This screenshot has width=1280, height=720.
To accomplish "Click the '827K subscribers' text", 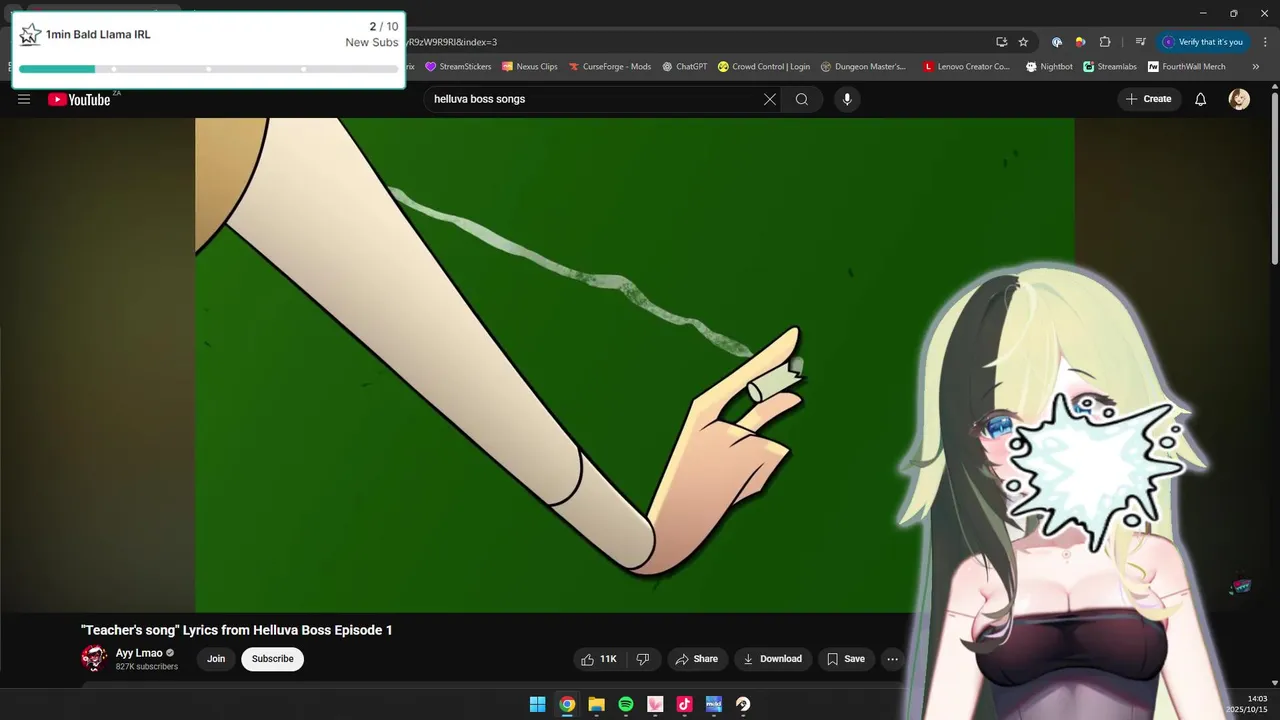I will pos(147,667).
